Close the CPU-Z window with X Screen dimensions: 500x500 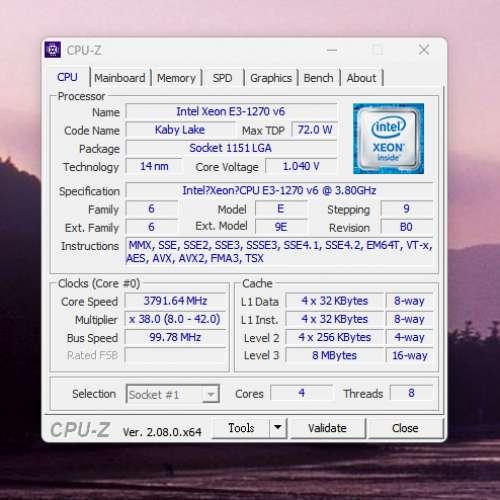tap(424, 50)
